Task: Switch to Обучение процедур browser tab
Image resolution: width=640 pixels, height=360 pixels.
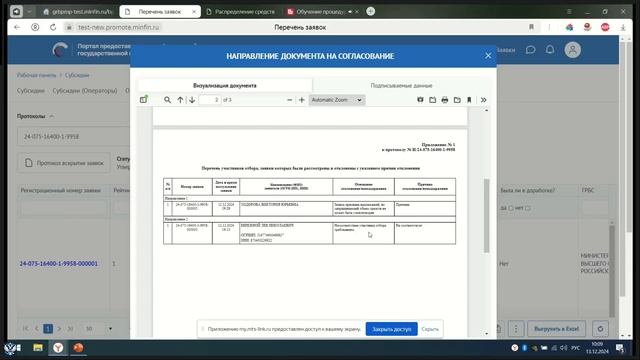Action: coord(320,11)
